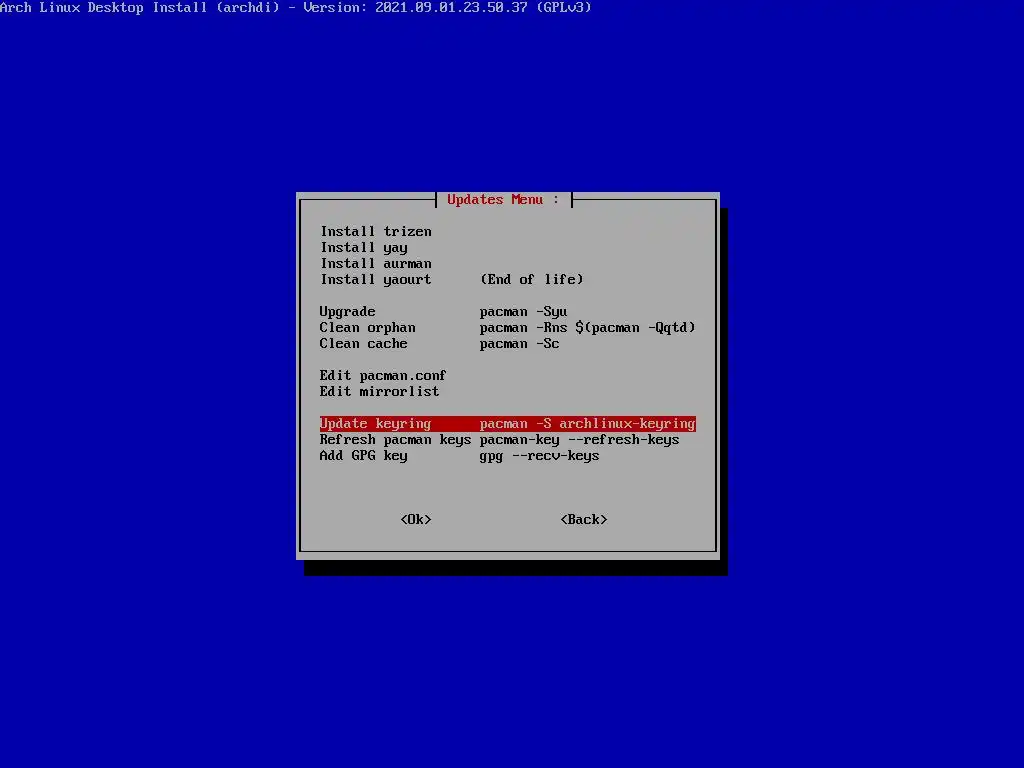Select highlighted Update keyring entry
The width and height of the screenshot is (1024, 768).
click(507, 424)
